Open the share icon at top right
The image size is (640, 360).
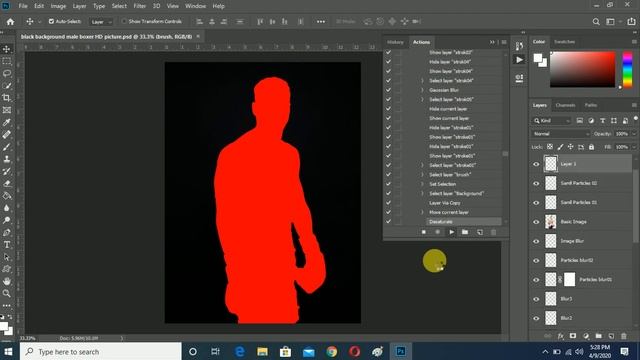pyautogui.click(x=631, y=22)
